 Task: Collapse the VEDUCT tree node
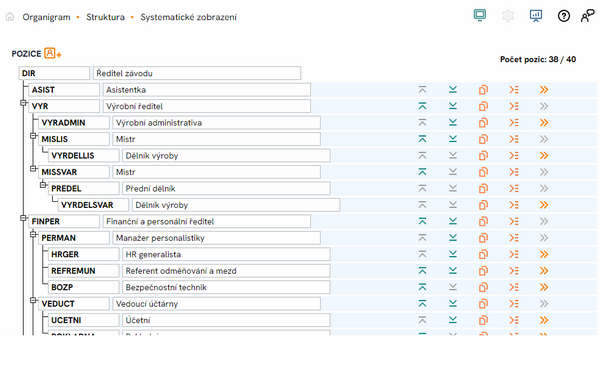(x=33, y=300)
